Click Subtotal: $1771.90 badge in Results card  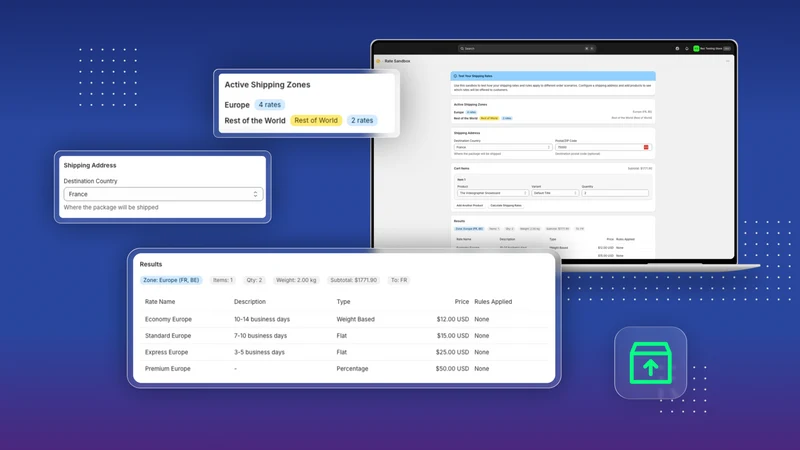pos(354,280)
